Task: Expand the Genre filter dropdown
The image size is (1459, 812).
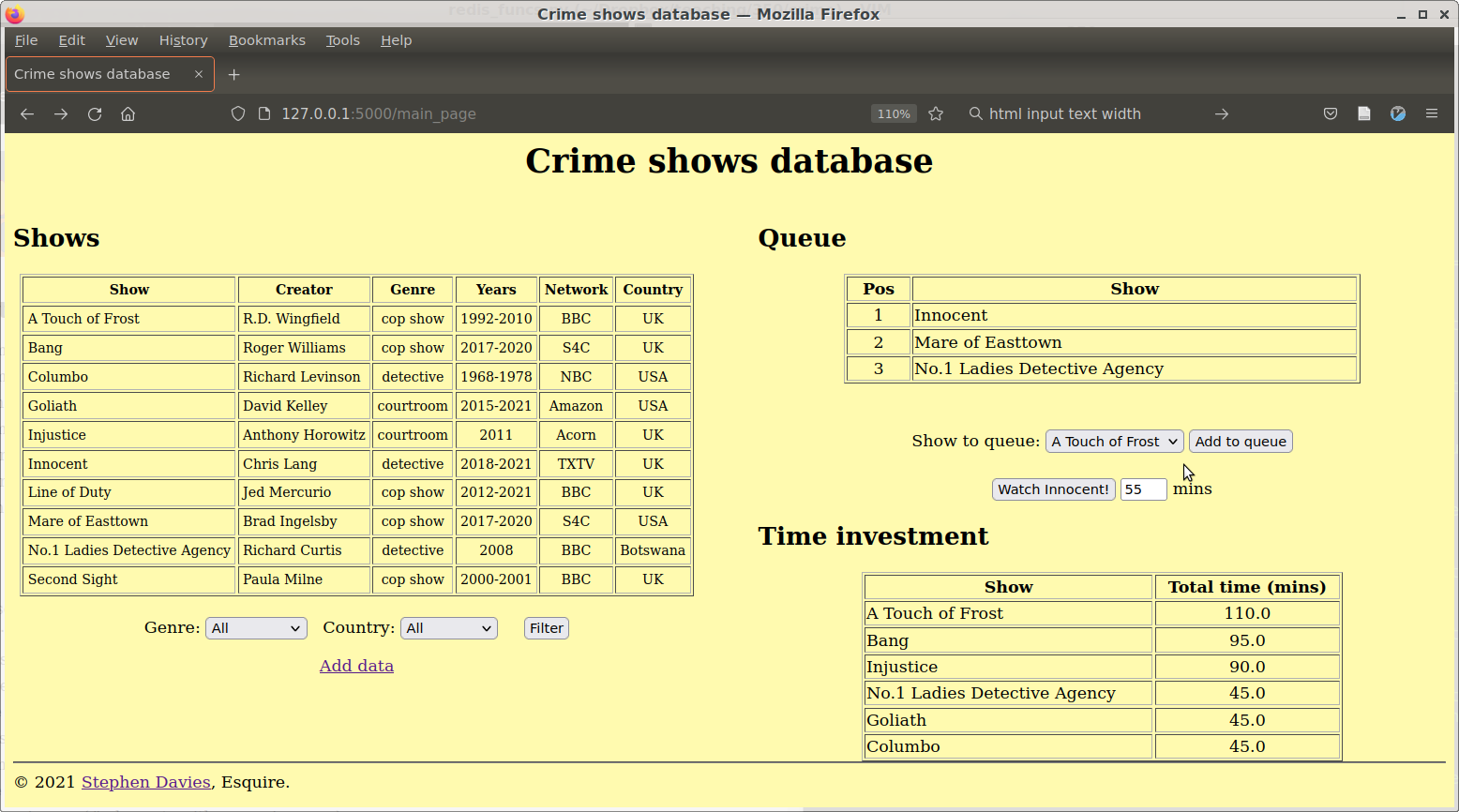Action: tap(256, 628)
